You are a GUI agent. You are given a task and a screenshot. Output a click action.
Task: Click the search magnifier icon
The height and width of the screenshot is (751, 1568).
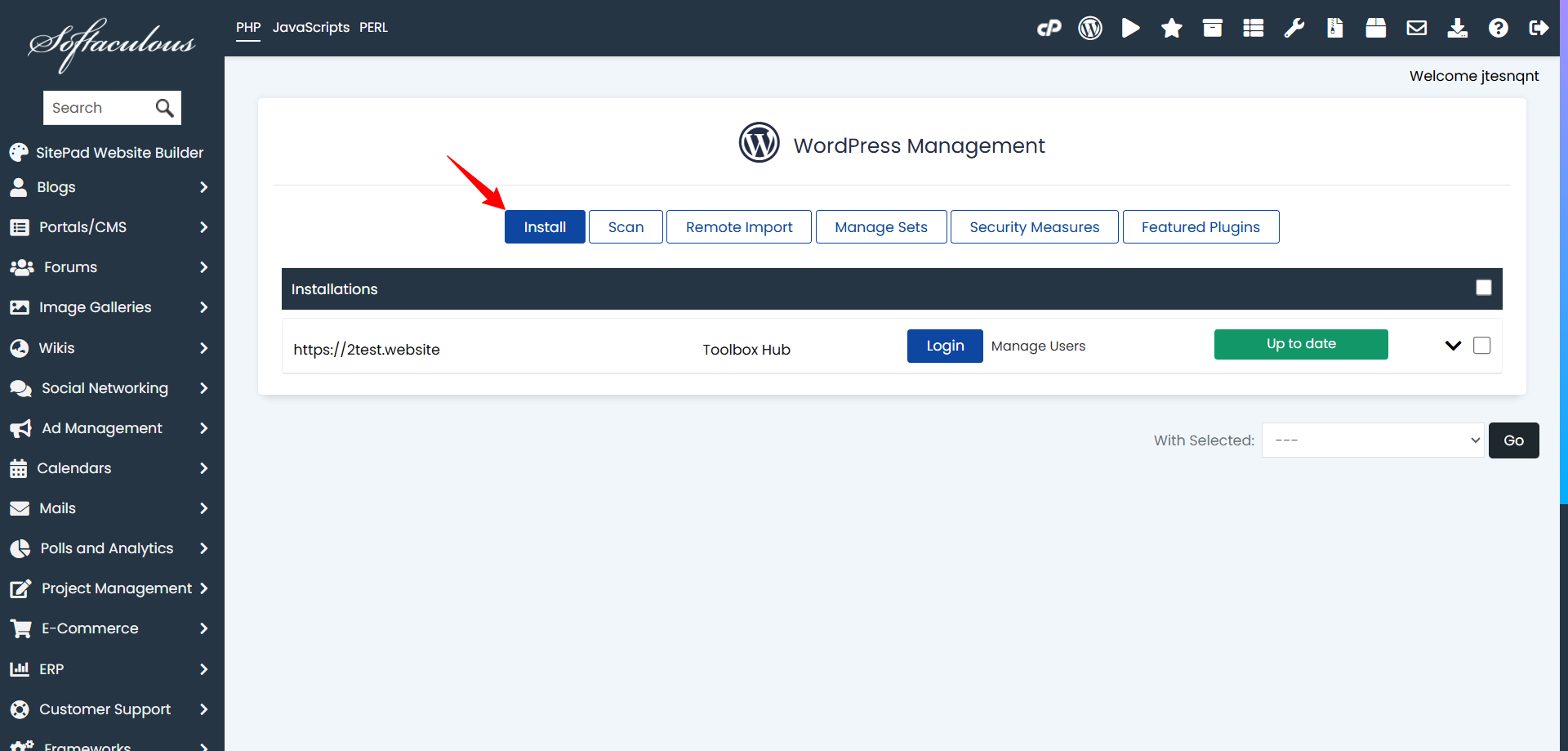click(x=164, y=108)
